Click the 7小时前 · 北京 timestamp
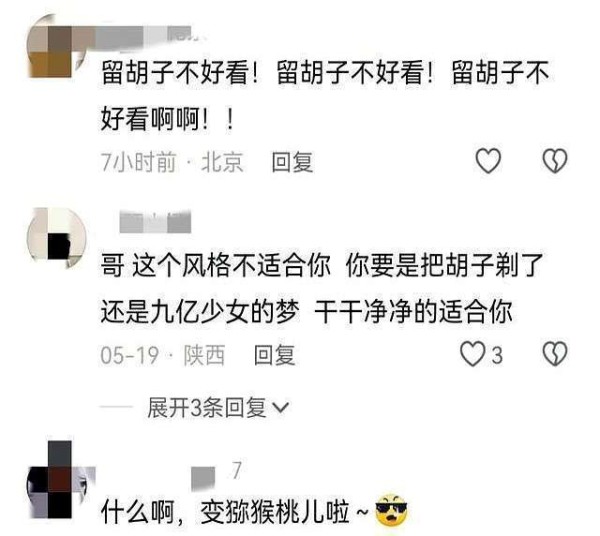Screen dimensions: 600x536 172,162
